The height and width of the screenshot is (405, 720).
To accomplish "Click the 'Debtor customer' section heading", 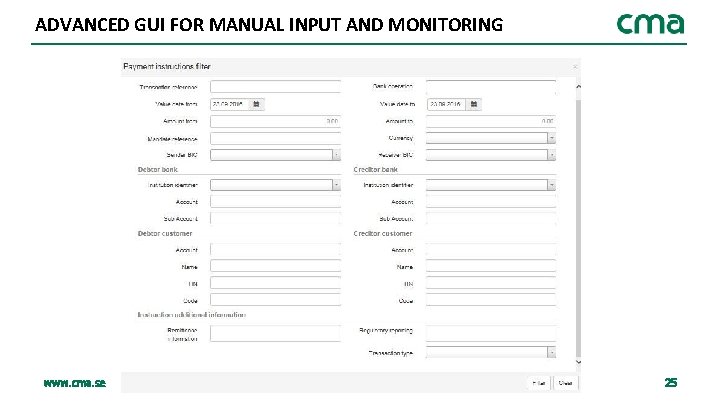I will (165, 233).
